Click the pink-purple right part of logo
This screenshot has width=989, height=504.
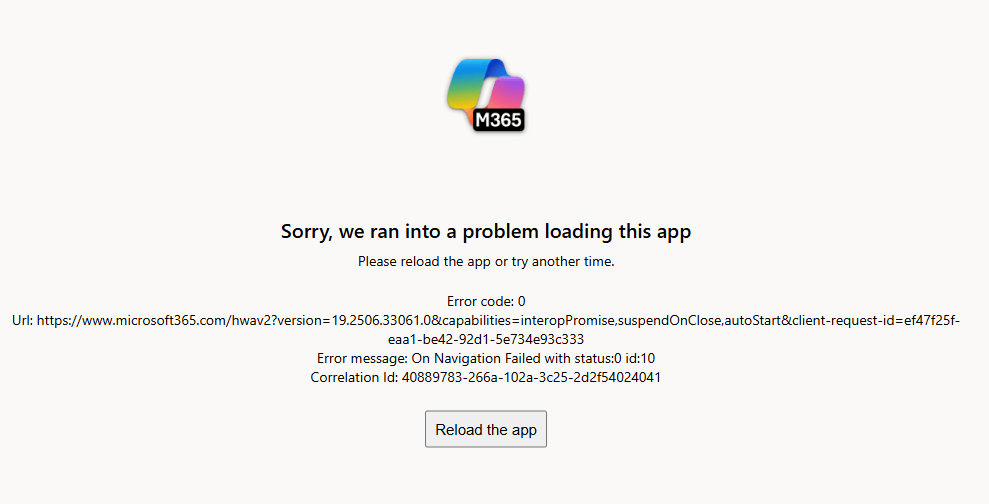508,93
